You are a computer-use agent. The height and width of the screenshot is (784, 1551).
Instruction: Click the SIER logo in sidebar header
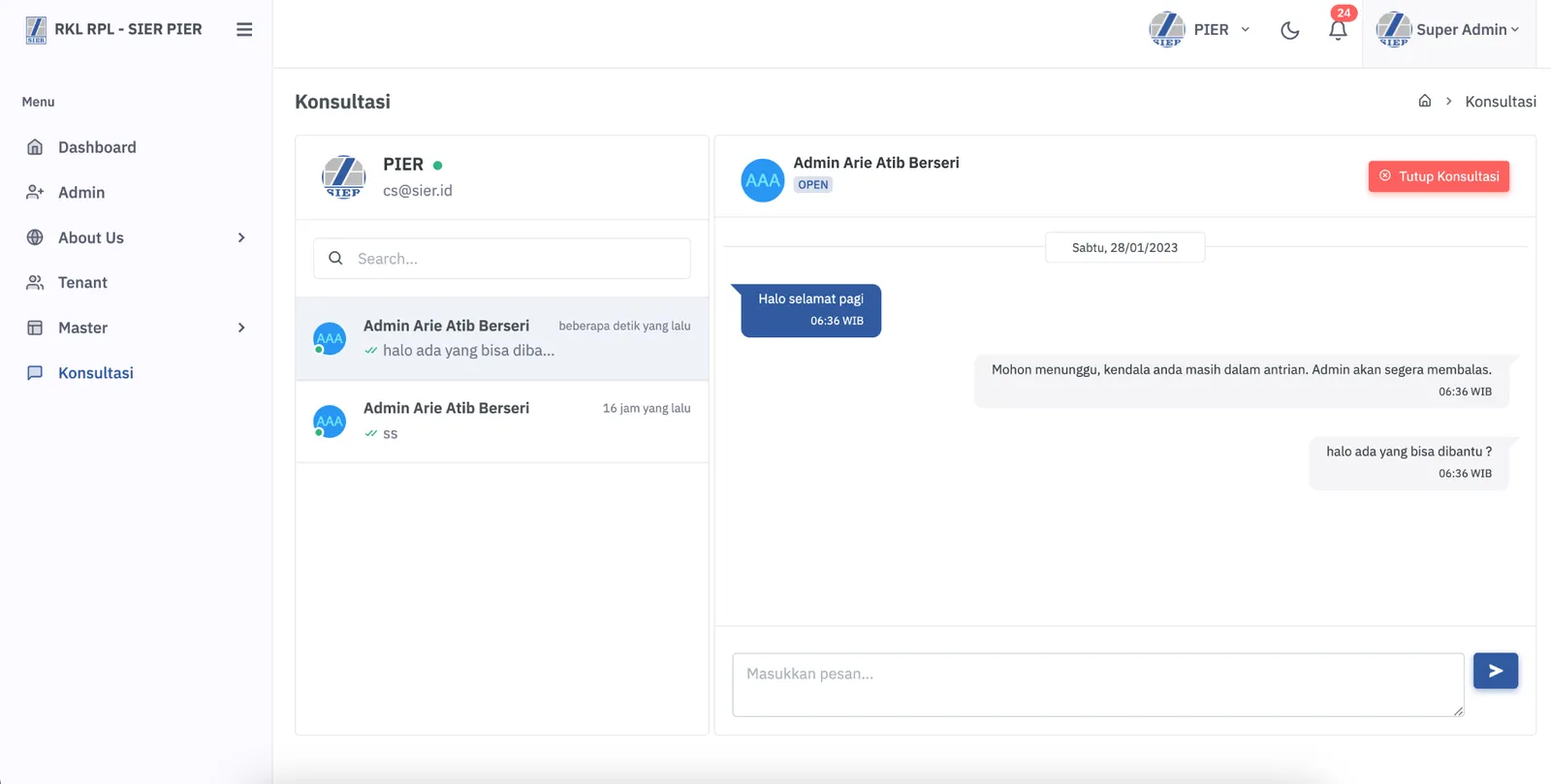(x=36, y=30)
